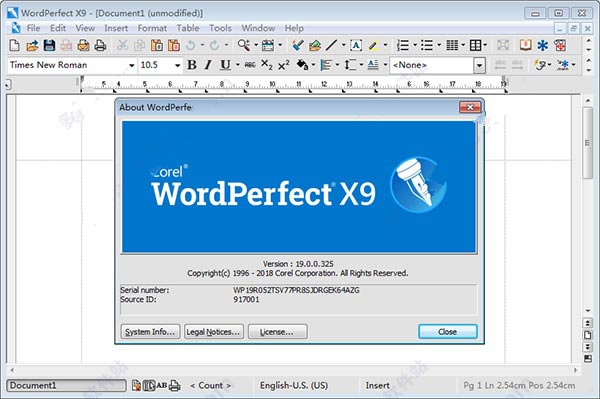This screenshot has height=399, width=600.
Task: Click the blue asterisk icon on top toolbar
Action: click(543, 45)
